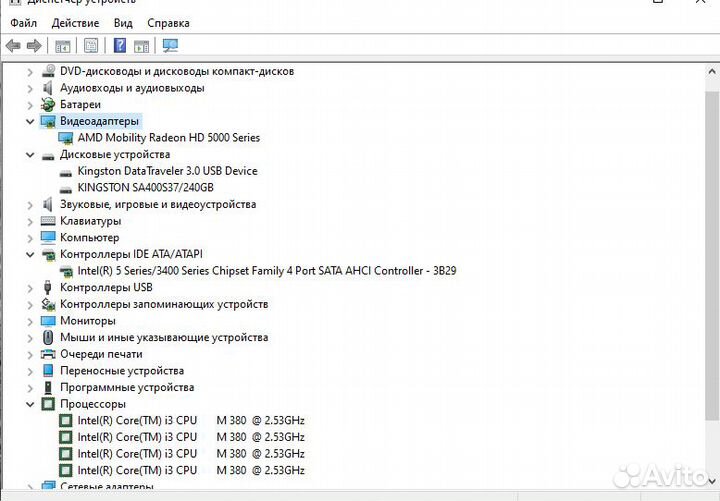This screenshot has height=501, width=720.
Task: Expand the Мониторы node arrow
Action: click(30, 321)
